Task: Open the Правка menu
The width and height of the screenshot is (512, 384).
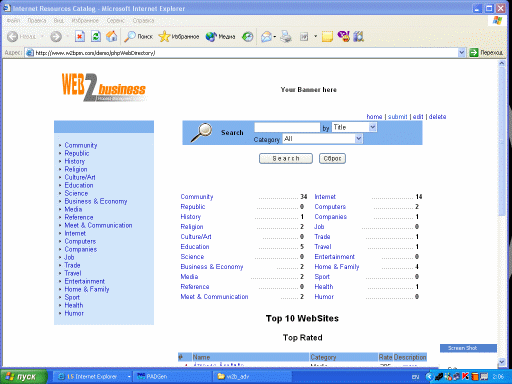Action: click(x=37, y=21)
